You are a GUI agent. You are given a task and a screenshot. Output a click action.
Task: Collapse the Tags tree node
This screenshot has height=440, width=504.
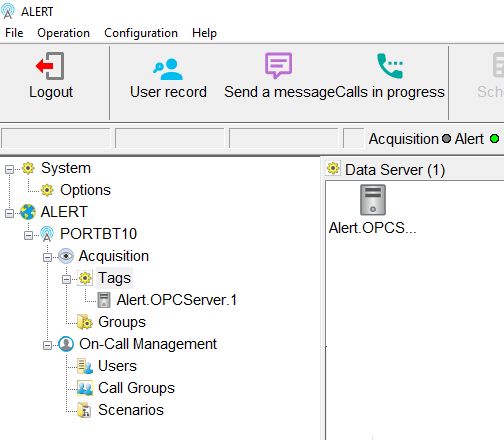pos(66,279)
